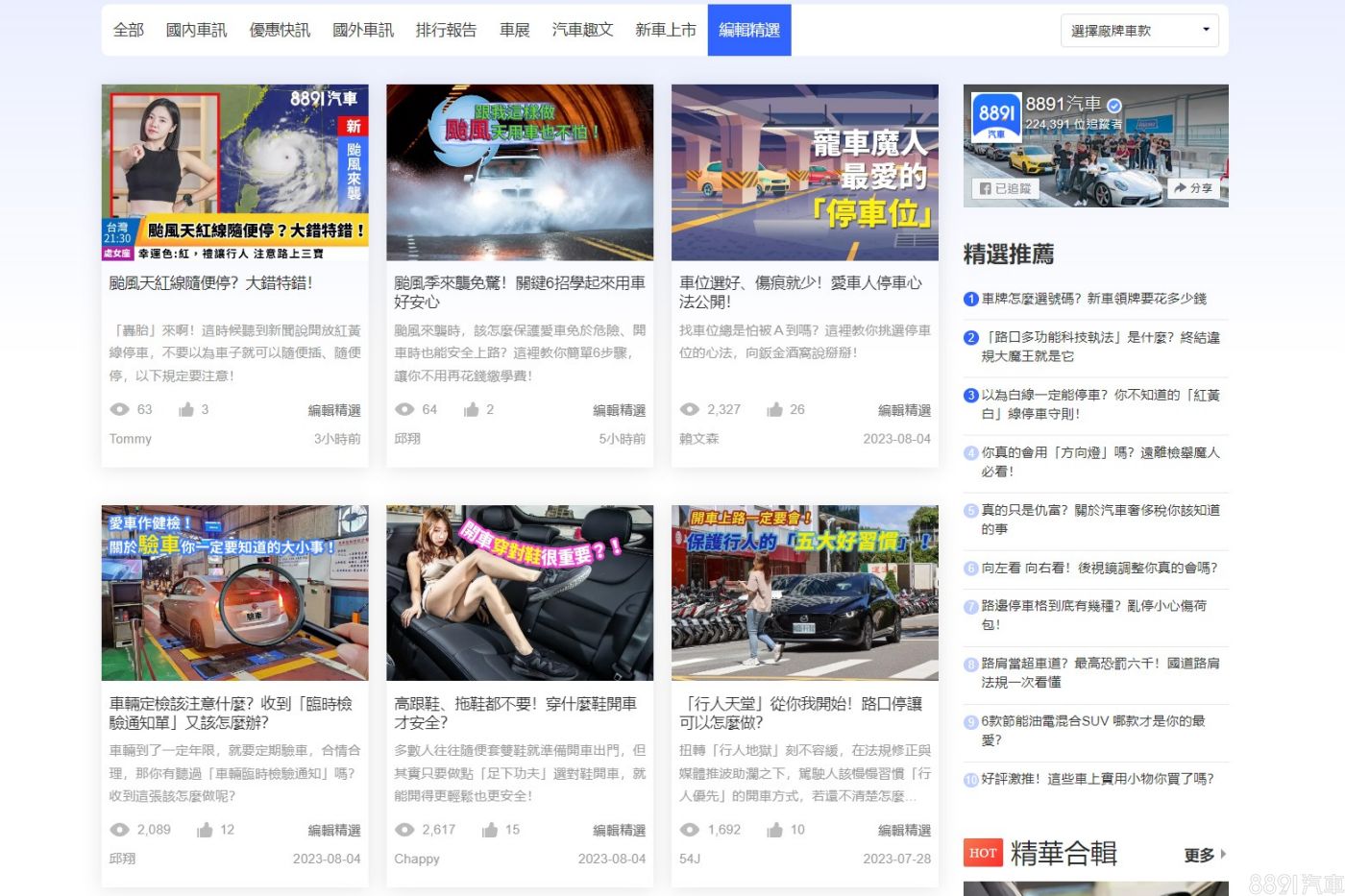Viewport: 1345px width, 896px height.
Task: Click thumbs-up icon on vehicle inspection article
Action: [205, 830]
